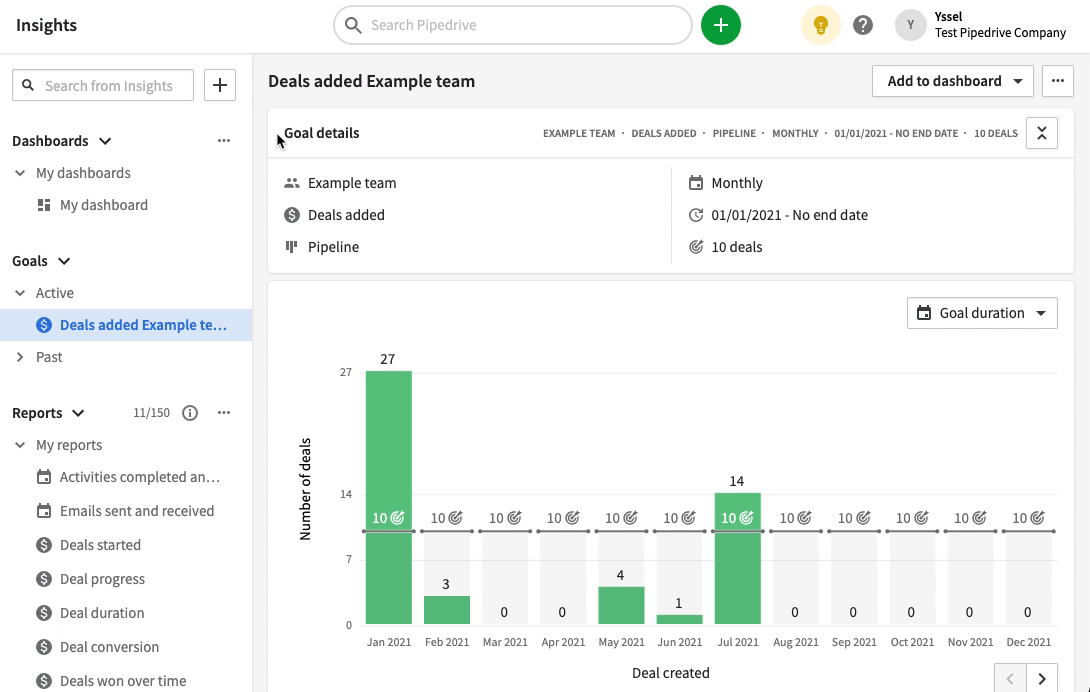Viewport: 1090px width, 692px height.
Task: Click the Jan 2021 goal target marker
Action: (396, 517)
